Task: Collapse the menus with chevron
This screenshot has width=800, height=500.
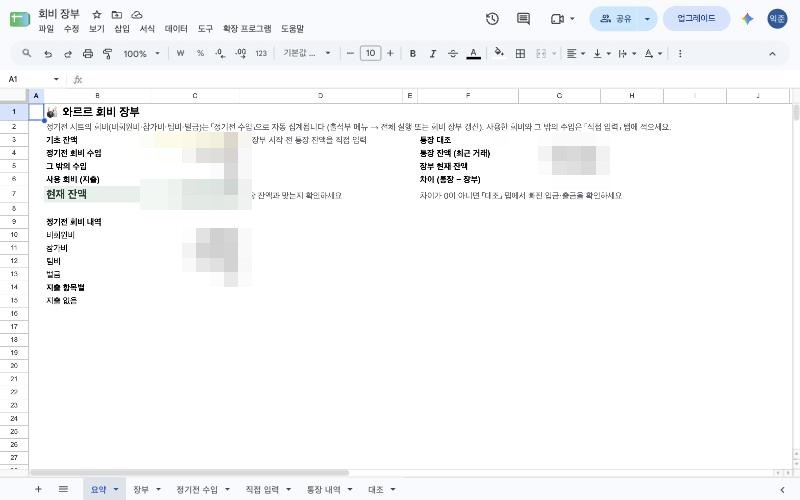Action: (772, 53)
